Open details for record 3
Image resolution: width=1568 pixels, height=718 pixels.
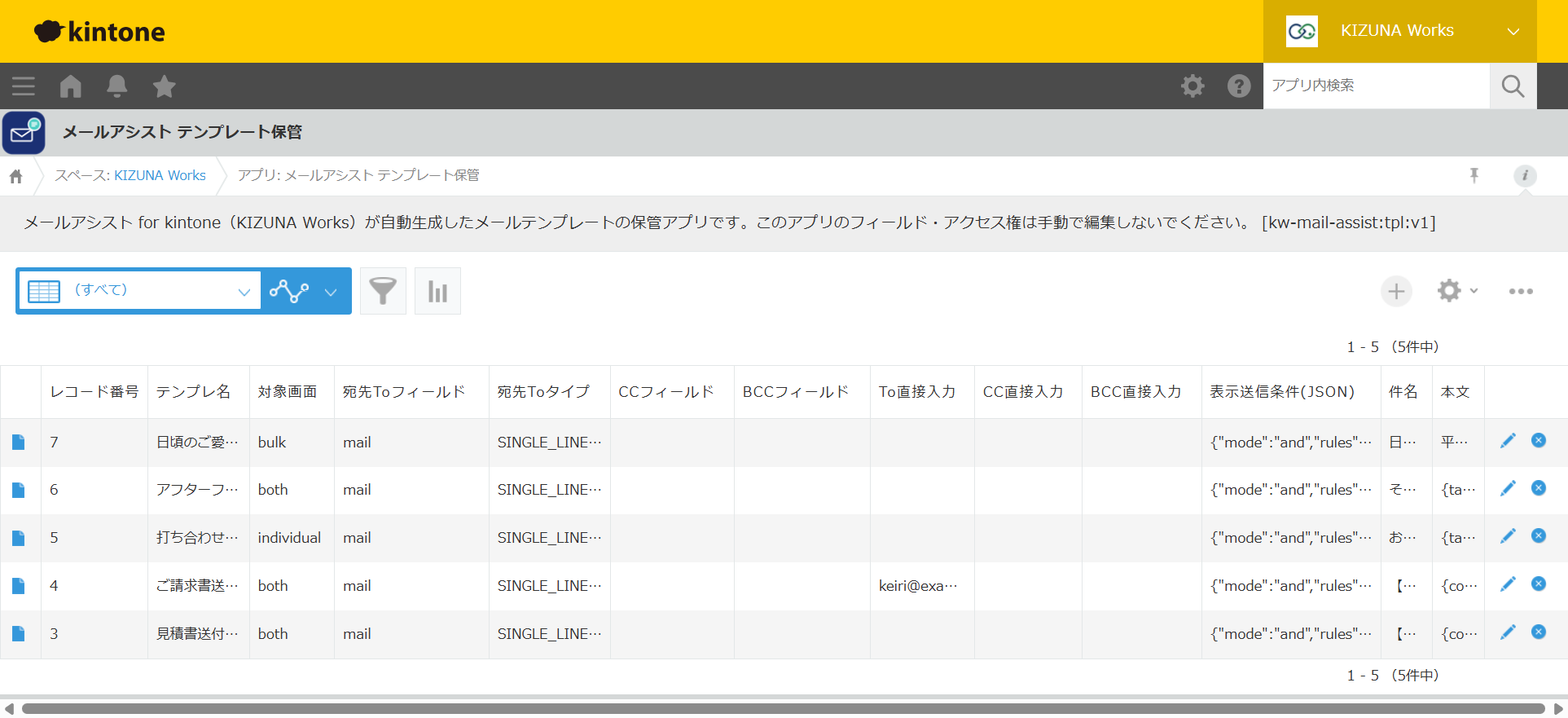click(x=19, y=633)
